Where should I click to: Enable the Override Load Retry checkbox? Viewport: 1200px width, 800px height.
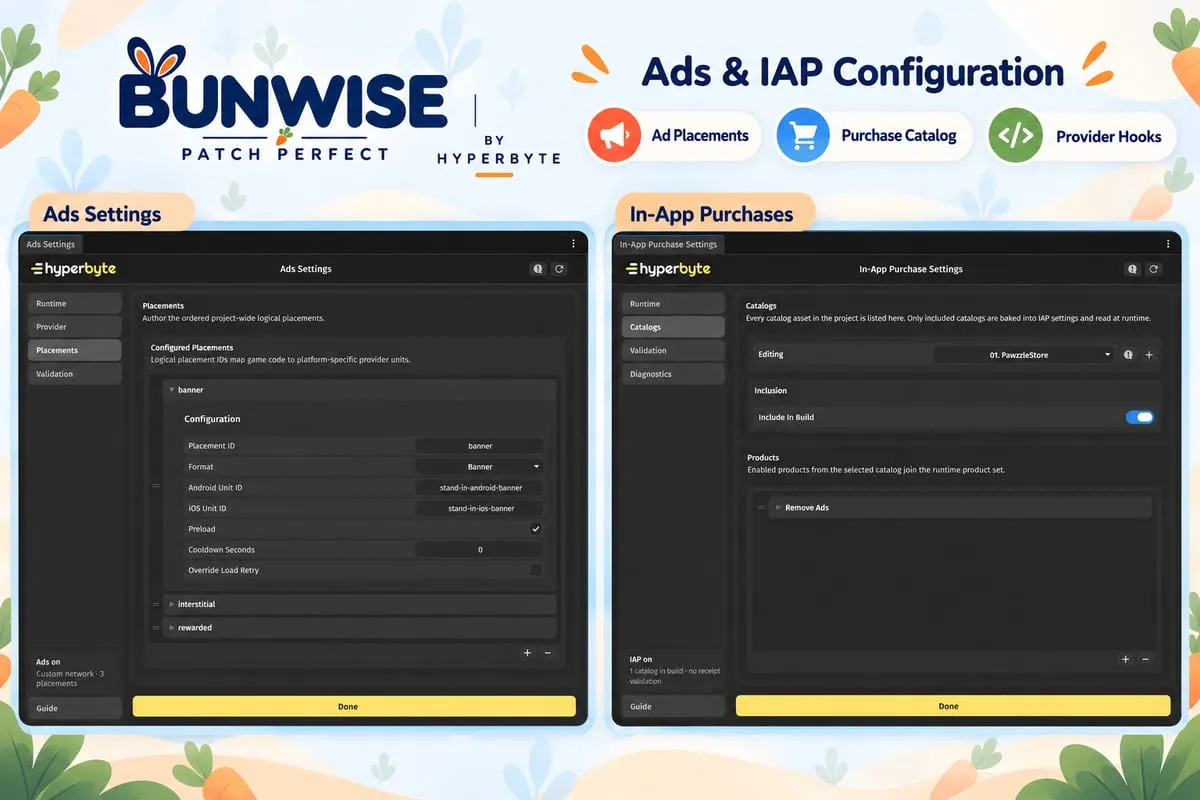click(536, 570)
